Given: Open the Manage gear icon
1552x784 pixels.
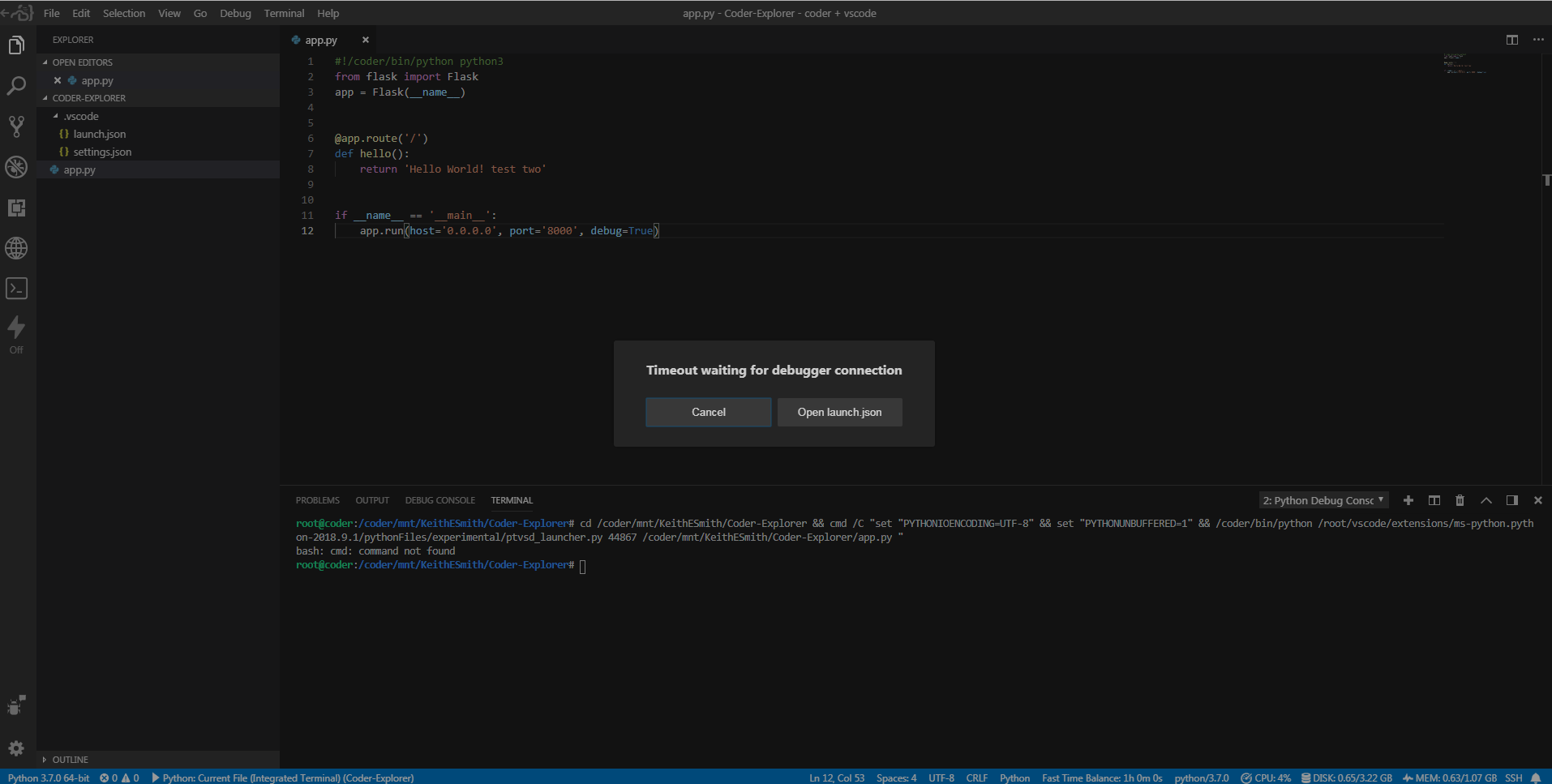Looking at the screenshot, I should (16, 748).
